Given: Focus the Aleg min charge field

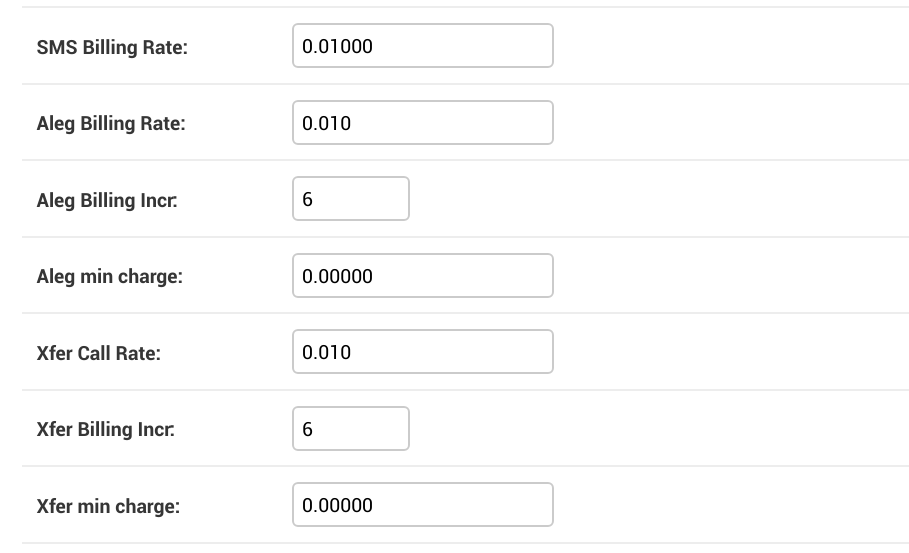Looking at the screenshot, I should click(x=423, y=275).
